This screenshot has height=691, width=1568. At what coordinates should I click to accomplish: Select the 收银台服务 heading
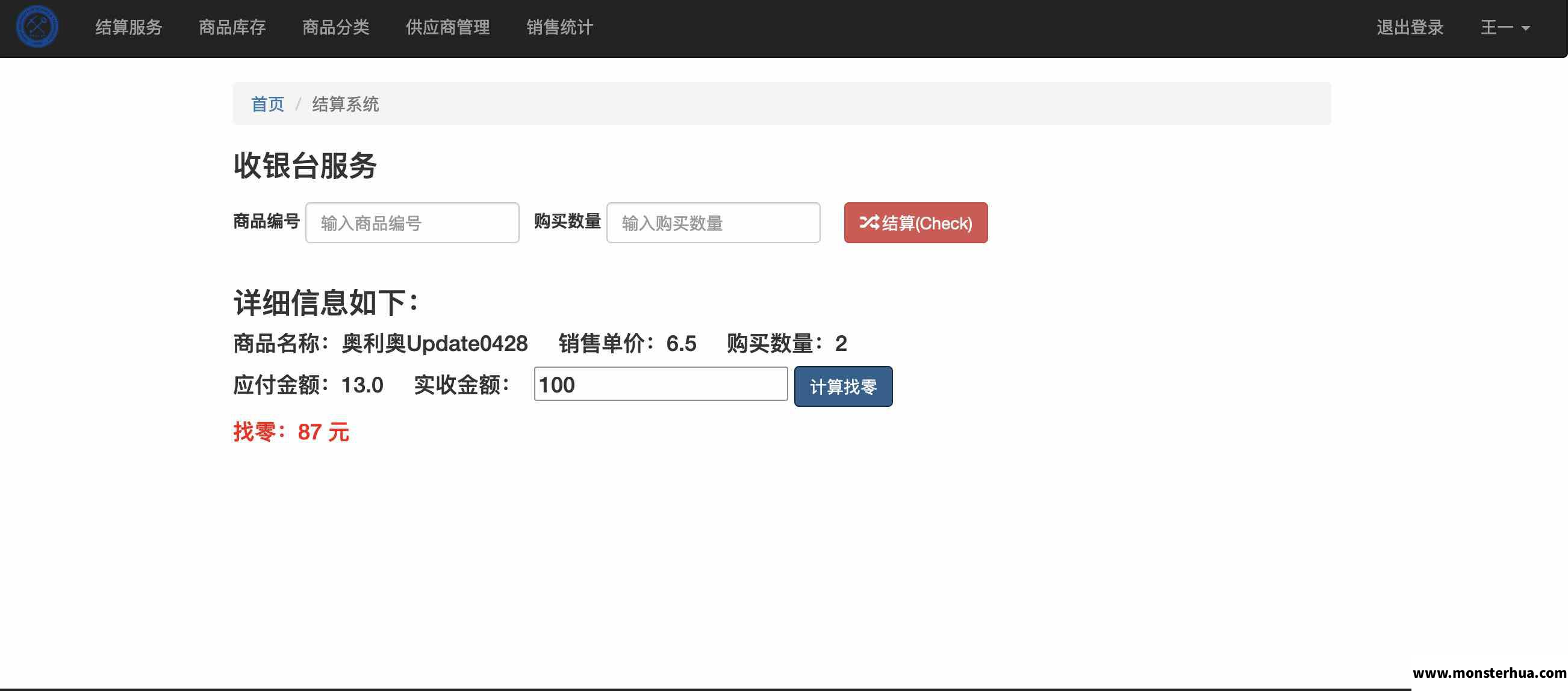tap(305, 166)
